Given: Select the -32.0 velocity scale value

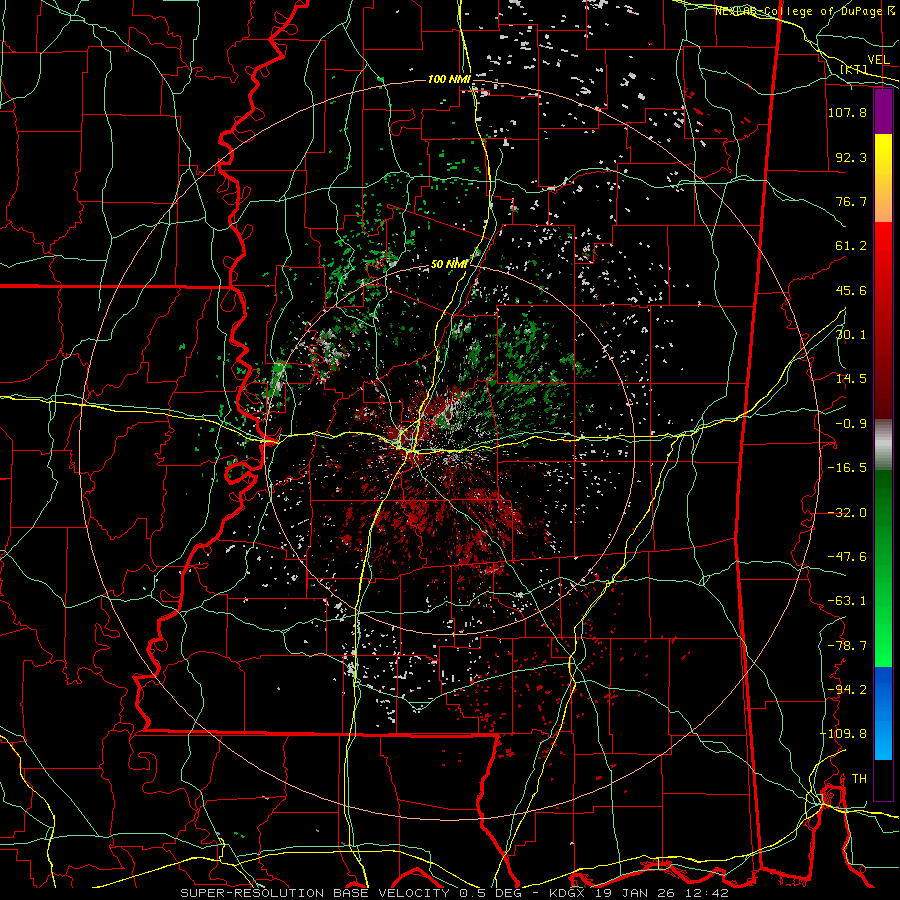Looking at the screenshot, I should [x=847, y=512].
